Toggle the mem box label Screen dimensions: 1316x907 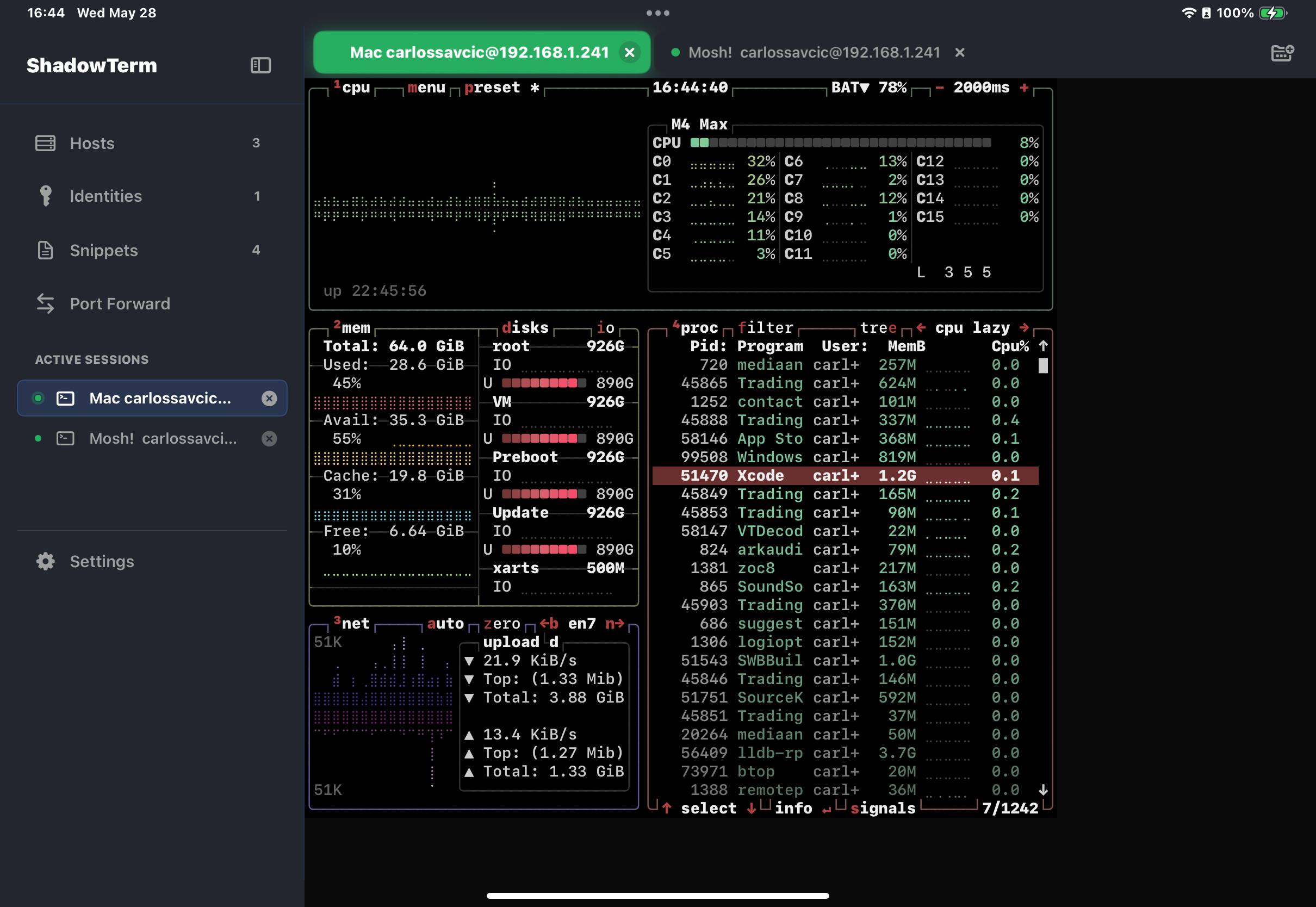click(352, 328)
